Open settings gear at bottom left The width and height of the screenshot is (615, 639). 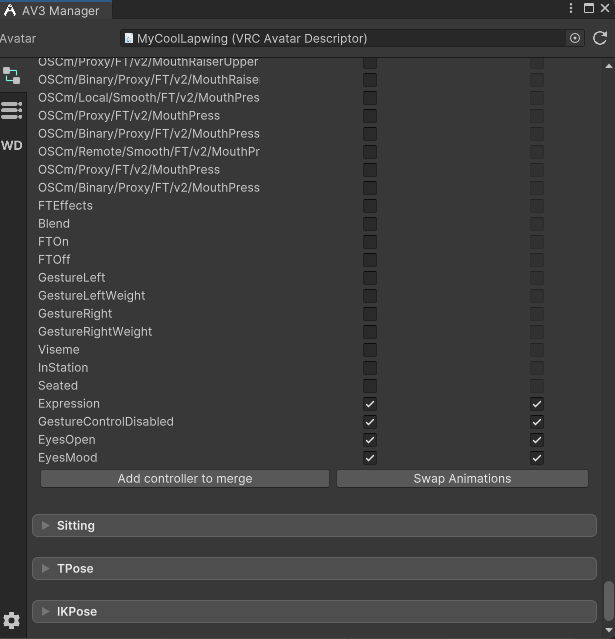[x=12, y=621]
